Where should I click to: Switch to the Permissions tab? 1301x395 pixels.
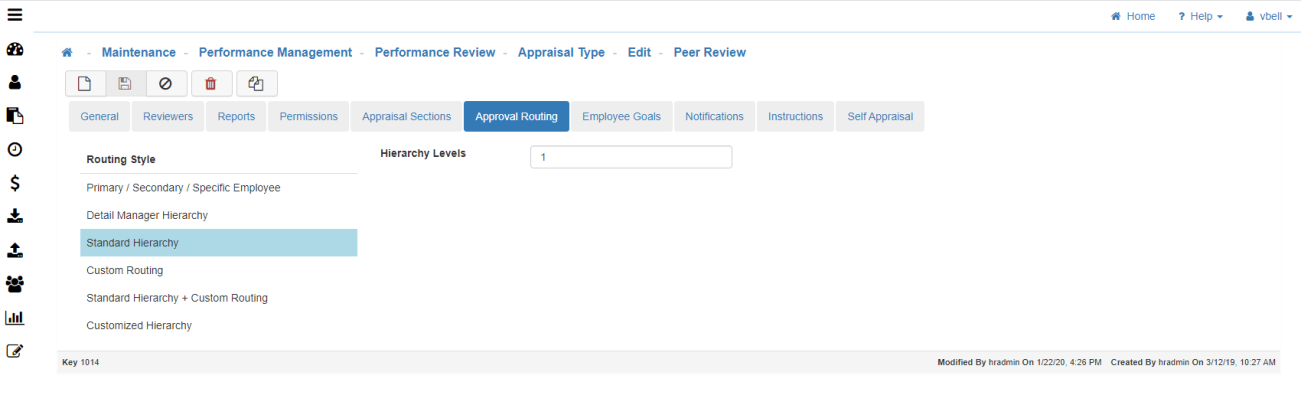(x=308, y=116)
